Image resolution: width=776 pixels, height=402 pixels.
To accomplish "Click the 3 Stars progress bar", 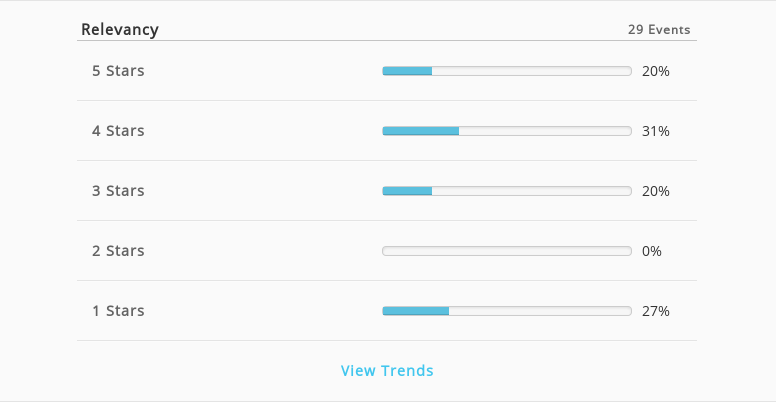I will click(507, 191).
